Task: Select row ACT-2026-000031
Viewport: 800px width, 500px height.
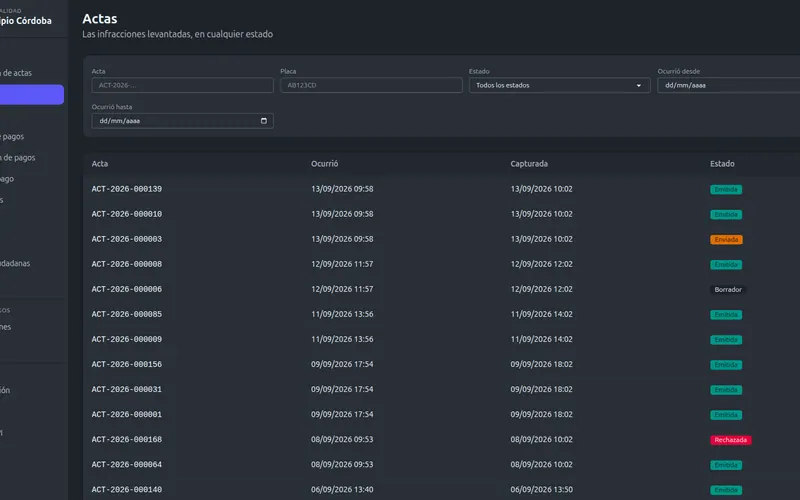Action: pos(441,389)
